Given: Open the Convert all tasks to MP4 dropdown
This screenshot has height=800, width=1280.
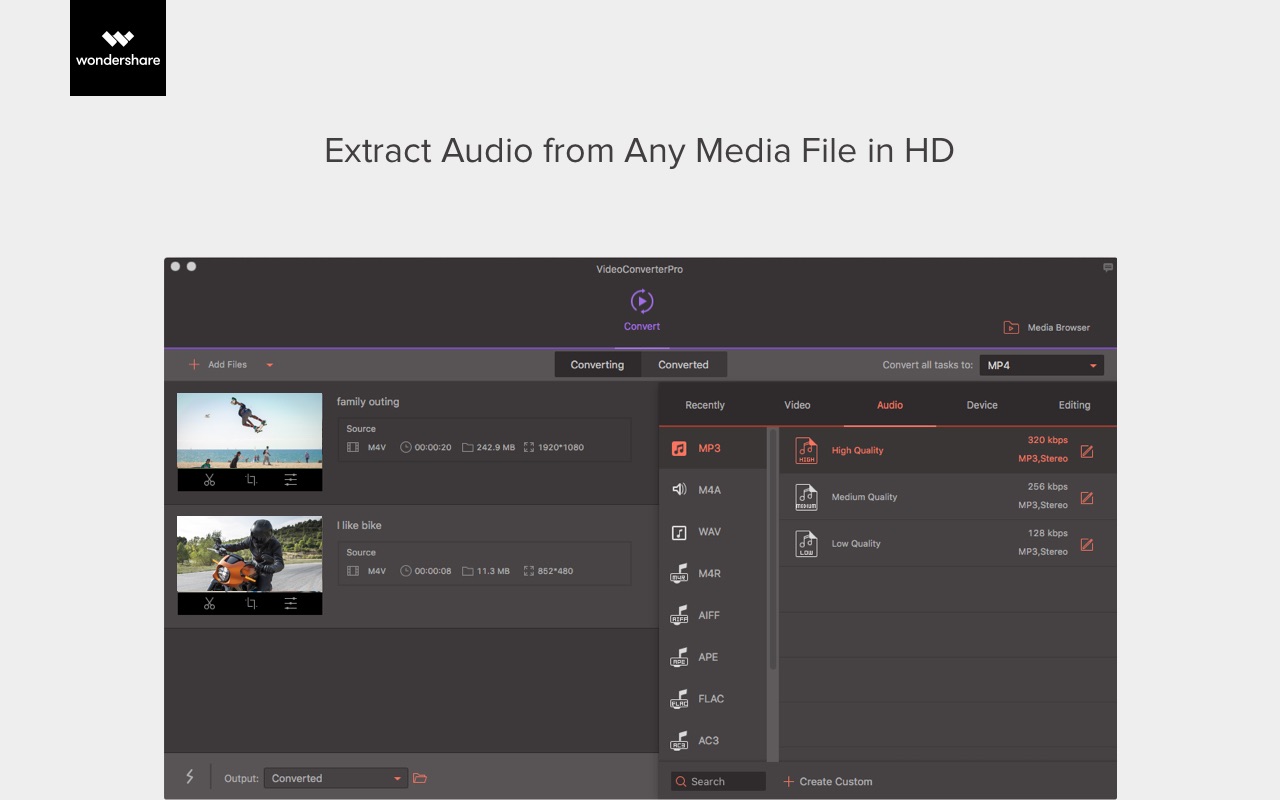Looking at the screenshot, I should 1042,365.
